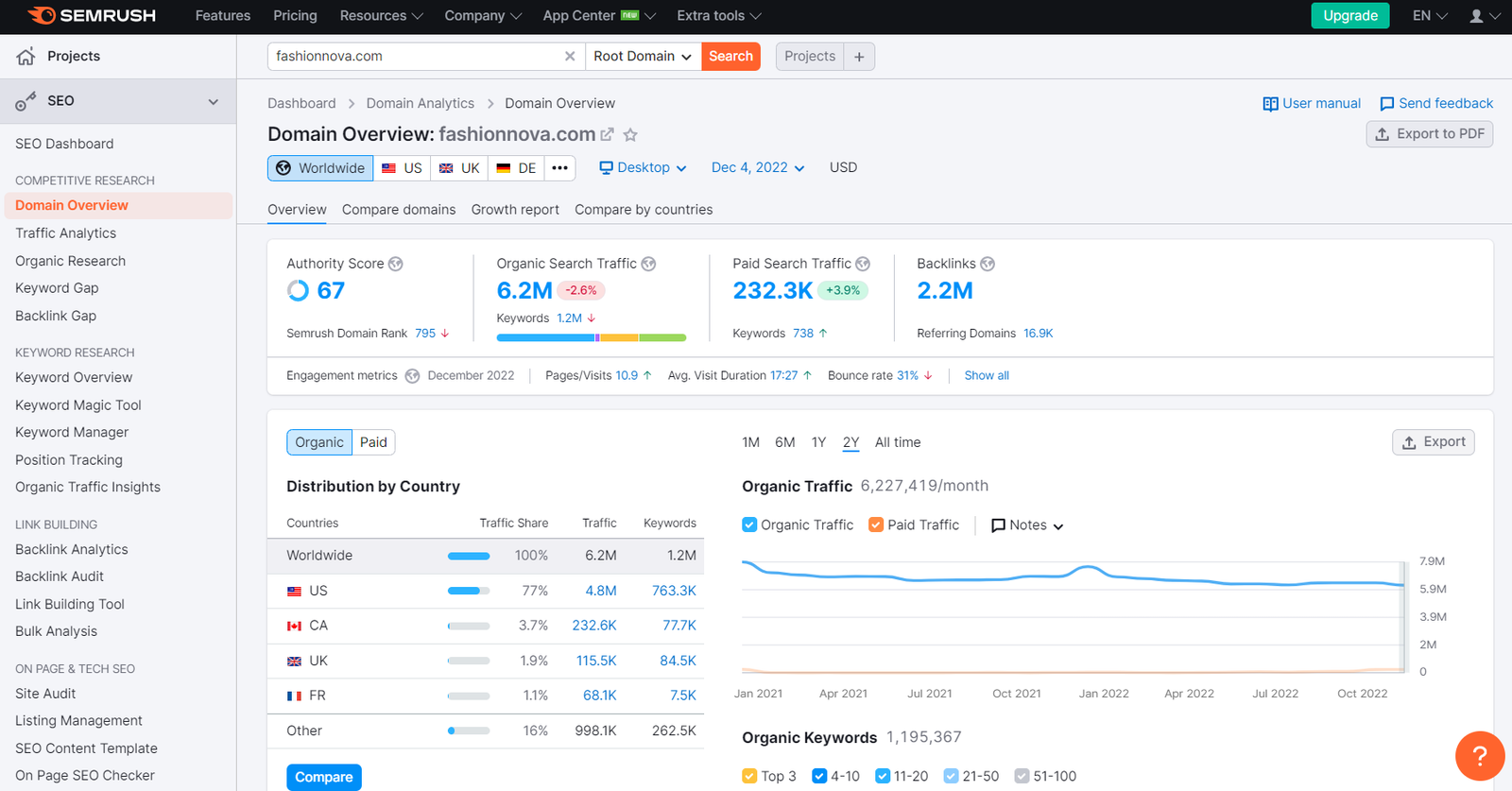Click the Semrush logo icon
Viewport: 1512px width, 791px height.
point(42,15)
